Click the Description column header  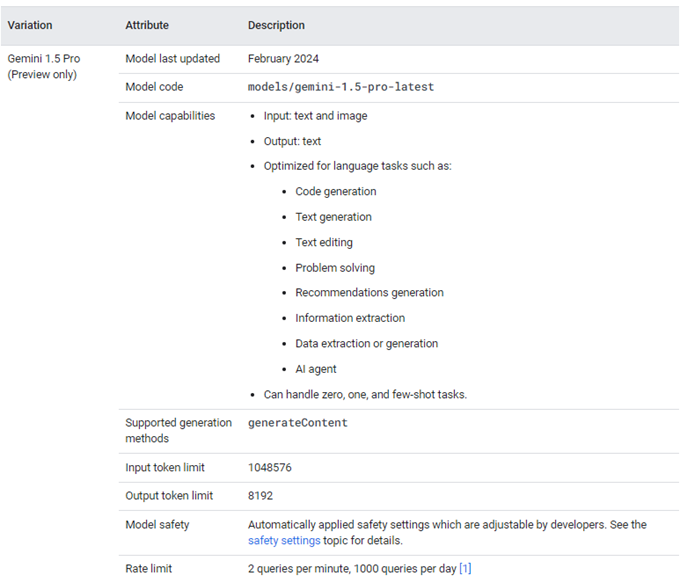point(276,25)
